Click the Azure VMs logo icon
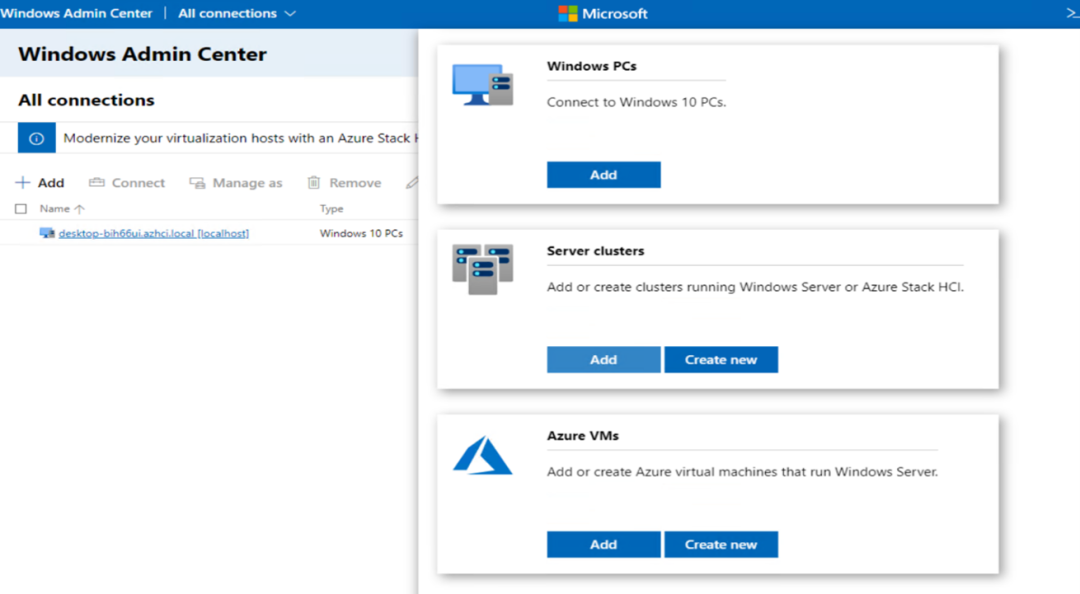Viewport: 1080px width, 594px height. tap(482, 455)
